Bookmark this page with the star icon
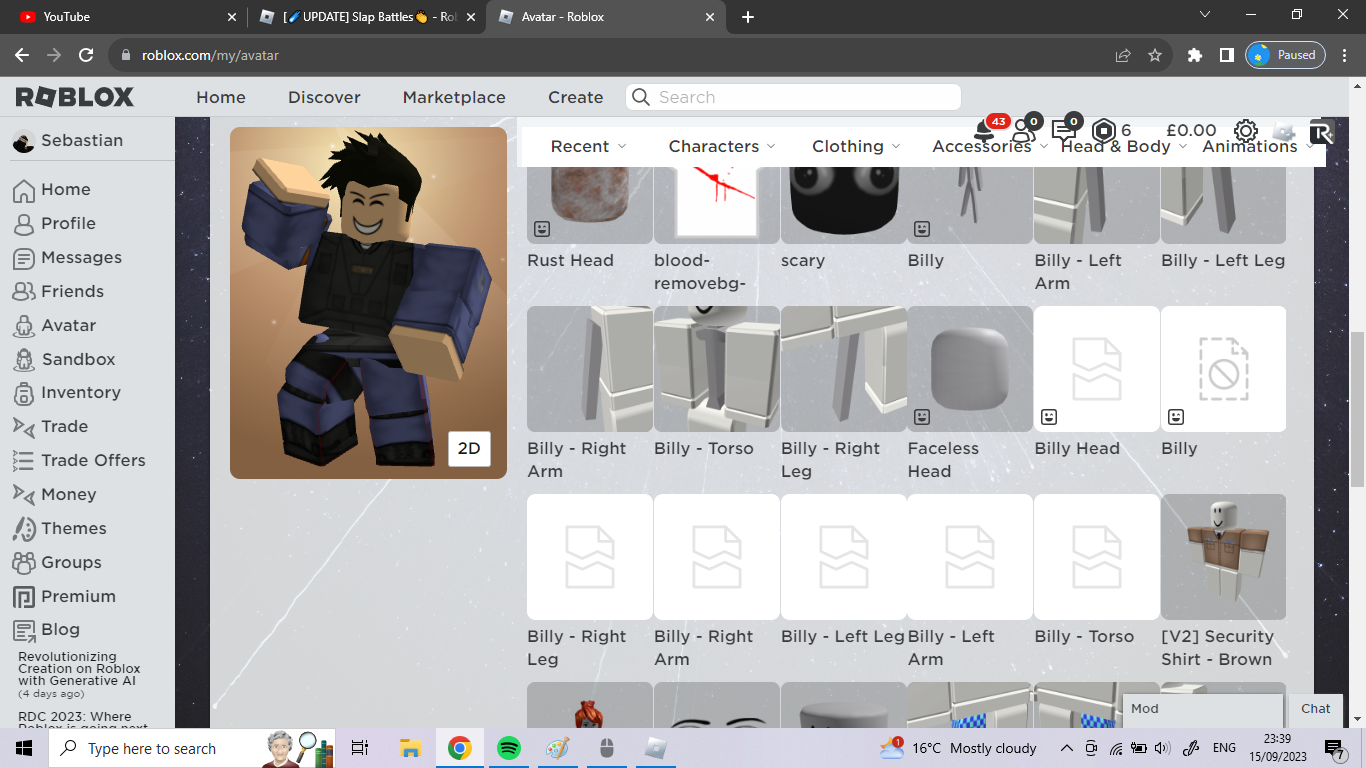Screen dimensions: 1366x768 (x=1155, y=56)
